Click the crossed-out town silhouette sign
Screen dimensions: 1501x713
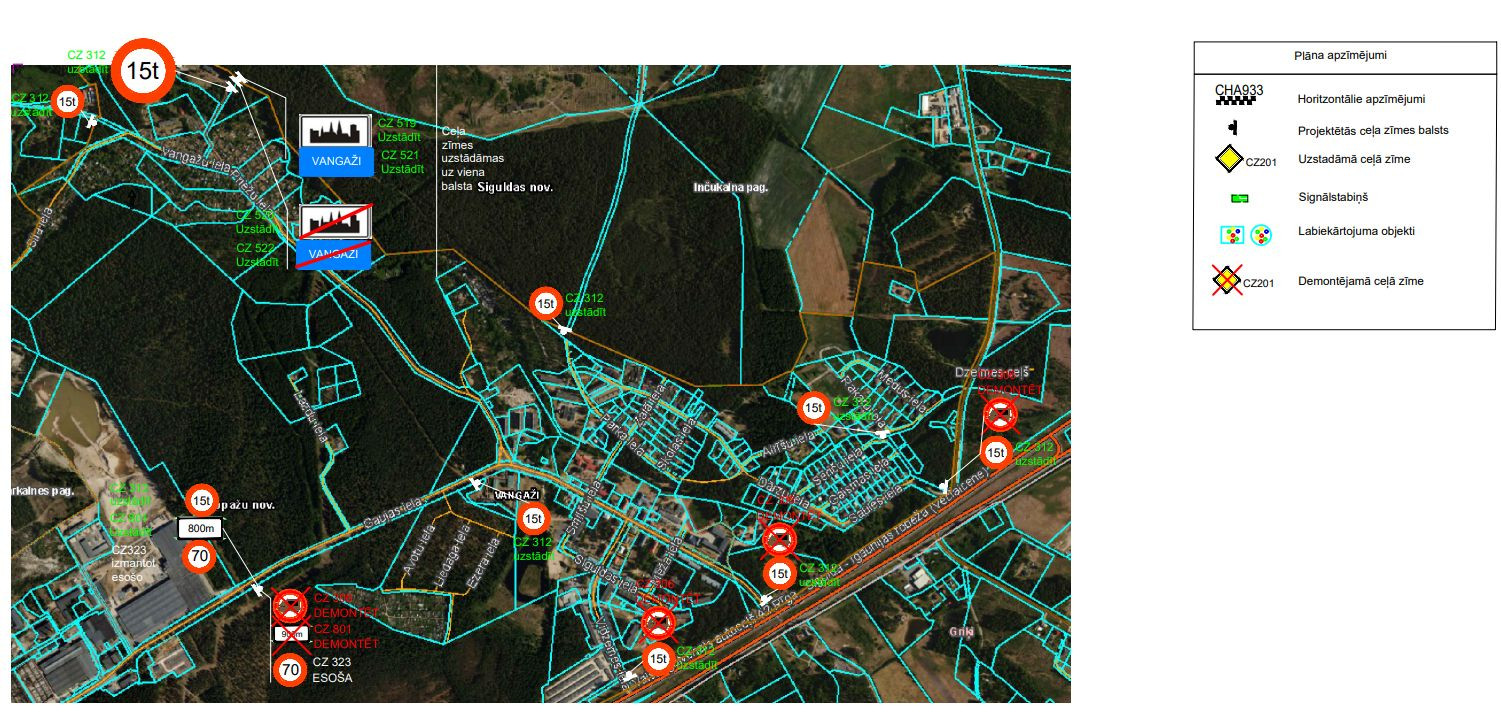335,222
